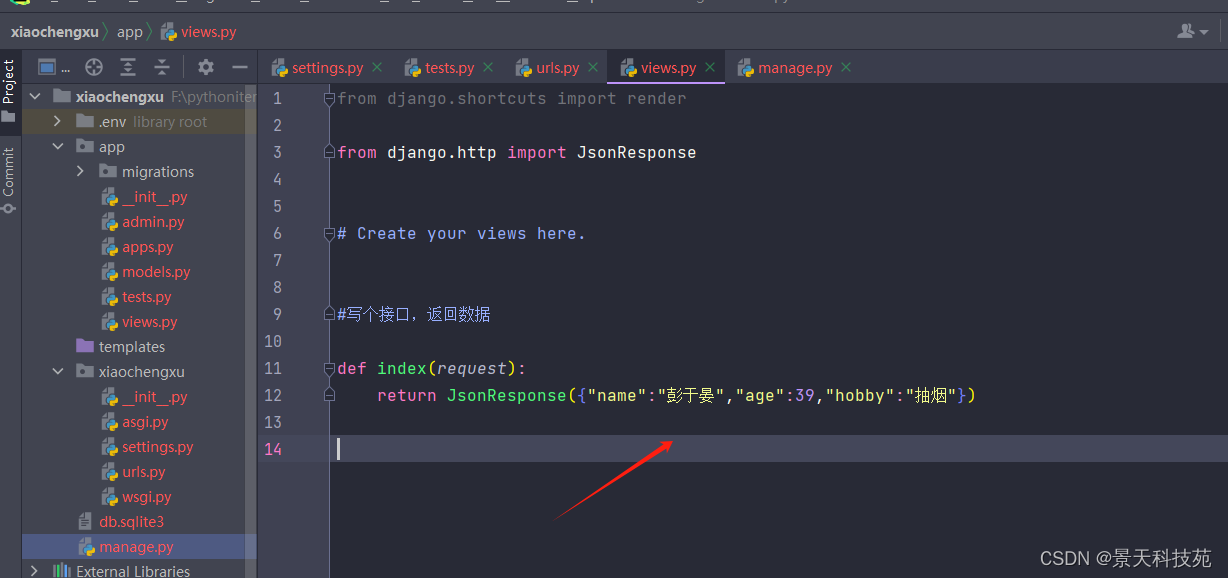Click the 'index' function name
The height and width of the screenshot is (578, 1228).
(402, 368)
